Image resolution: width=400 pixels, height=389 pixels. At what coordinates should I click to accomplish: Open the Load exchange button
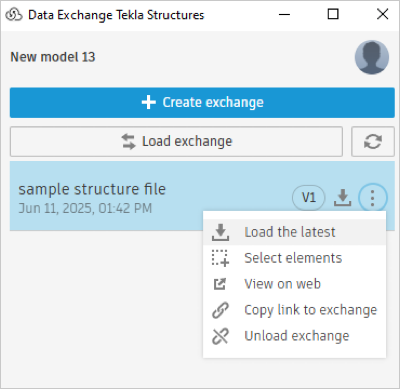[x=176, y=141]
